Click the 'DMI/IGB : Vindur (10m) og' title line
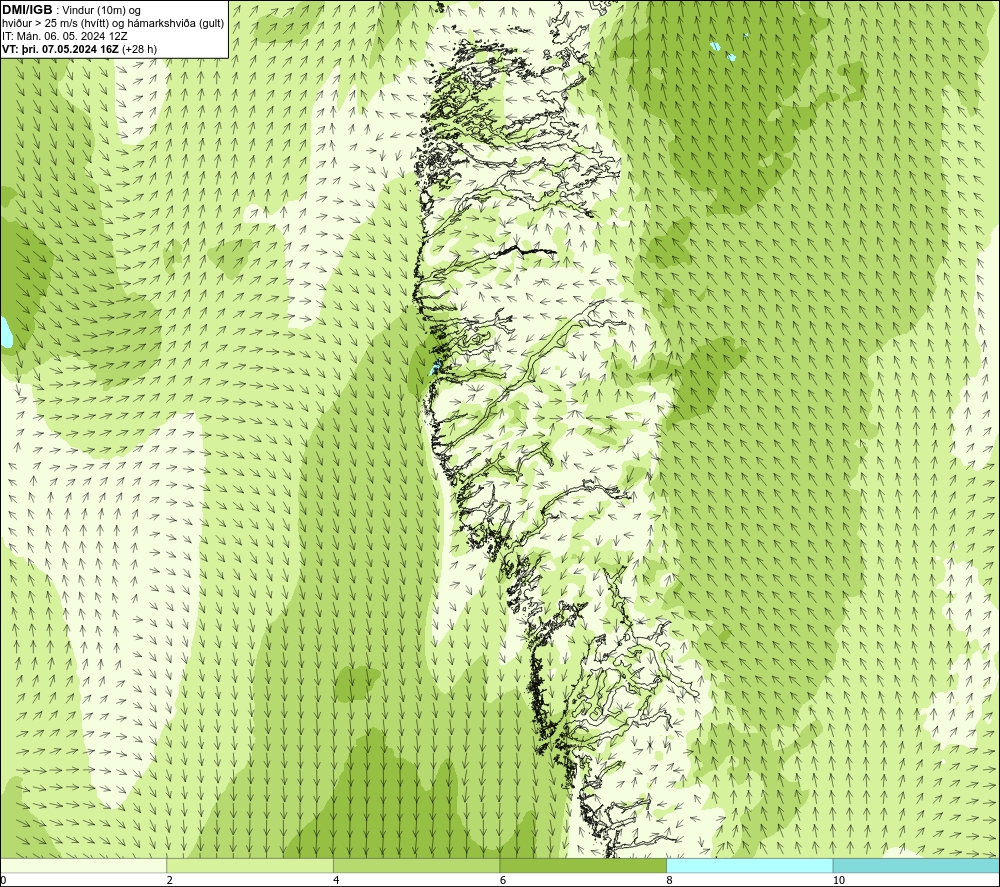 [71, 10]
